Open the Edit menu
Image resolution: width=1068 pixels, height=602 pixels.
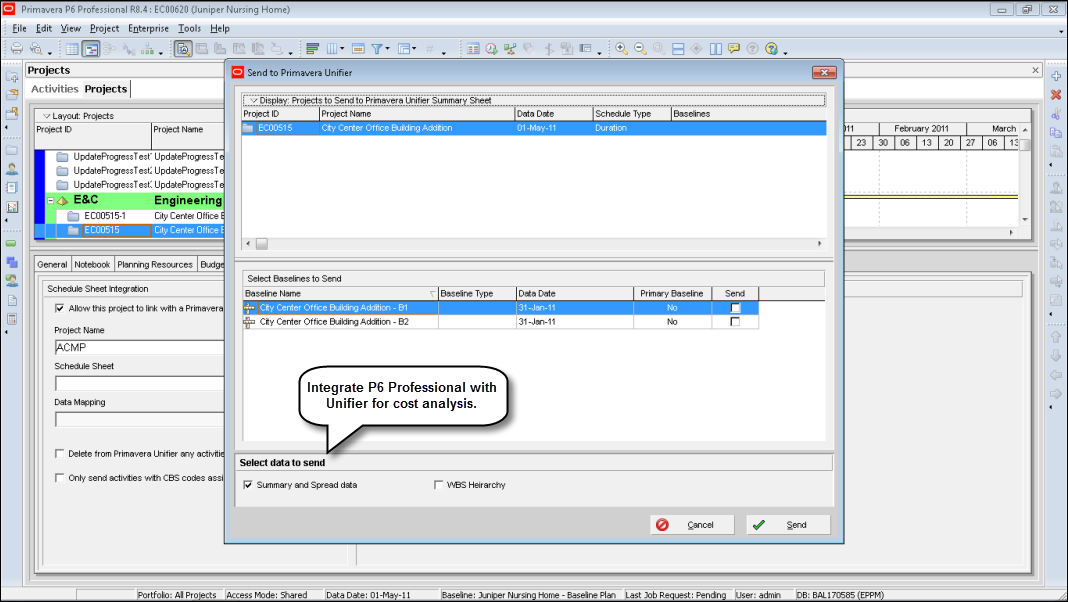click(x=44, y=29)
